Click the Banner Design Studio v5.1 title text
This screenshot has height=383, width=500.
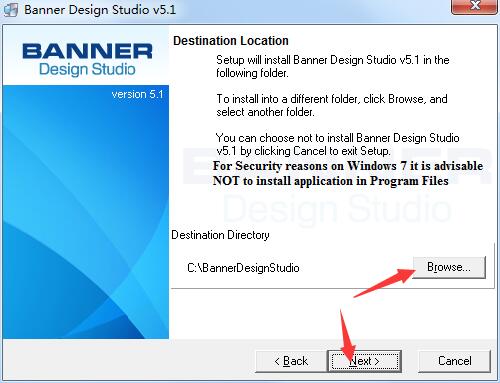pyautogui.click(x=100, y=10)
